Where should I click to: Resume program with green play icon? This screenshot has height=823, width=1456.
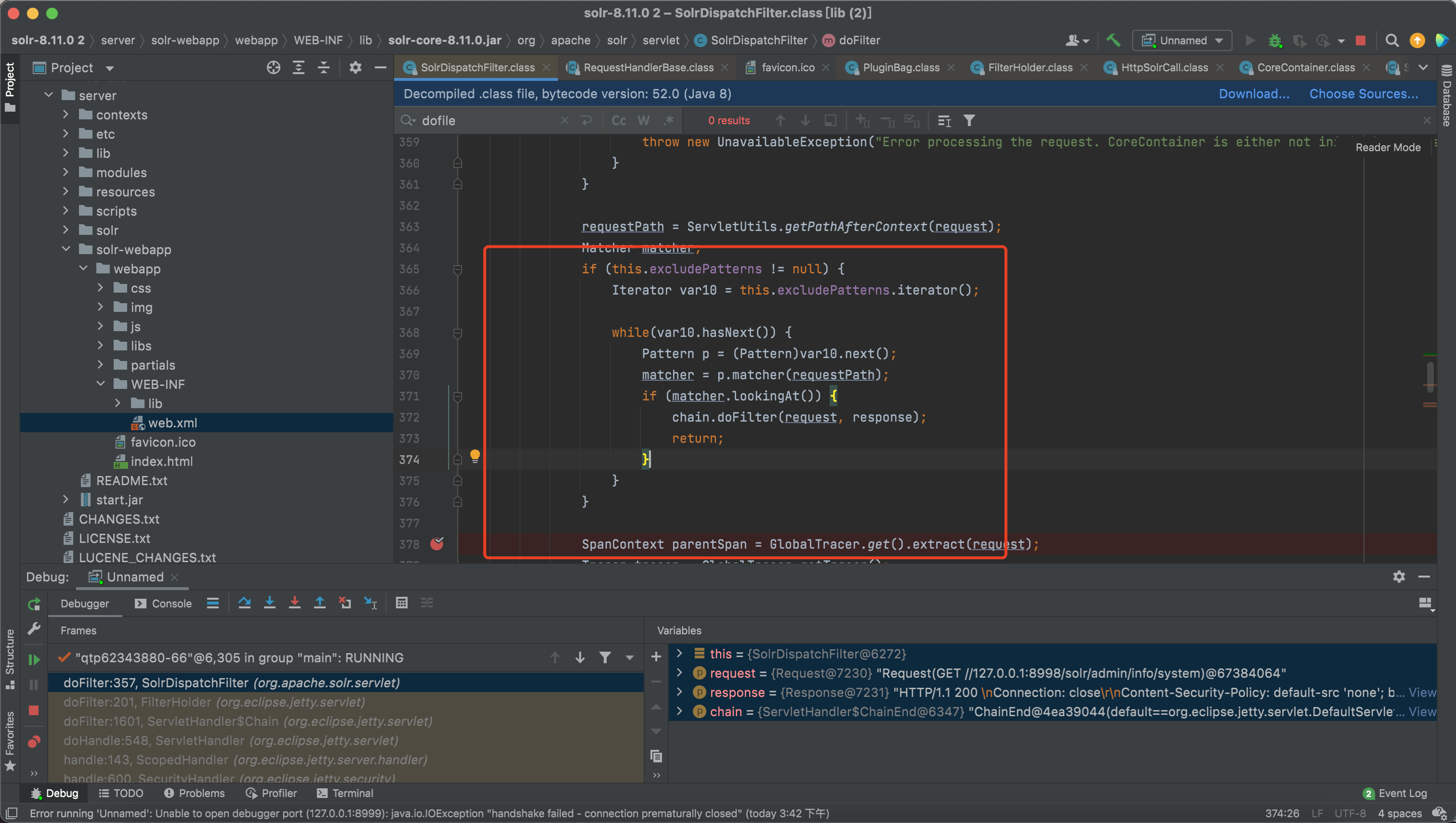click(x=34, y=659)
